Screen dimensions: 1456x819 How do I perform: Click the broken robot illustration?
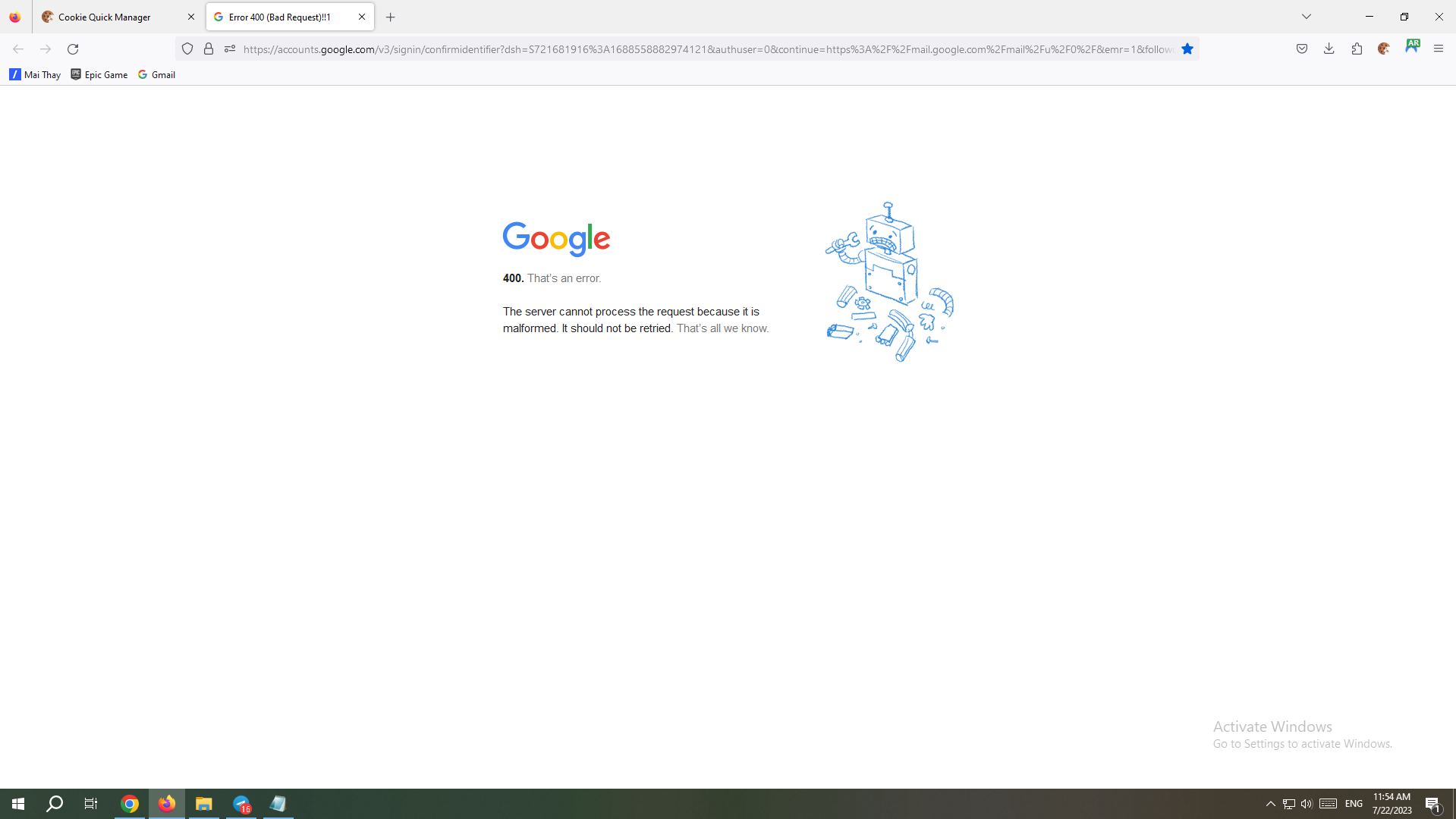889,282
